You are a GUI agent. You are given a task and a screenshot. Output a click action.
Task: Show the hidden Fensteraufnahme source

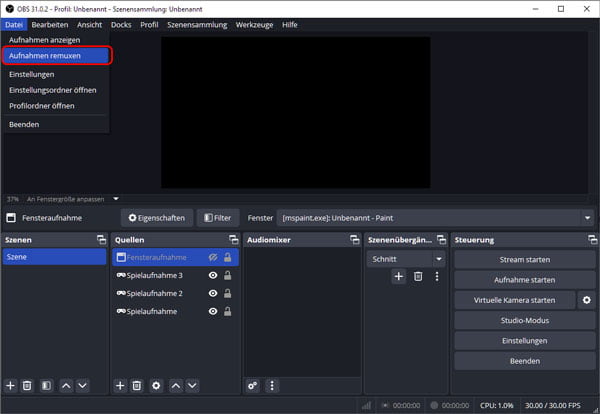pos(213,258)
